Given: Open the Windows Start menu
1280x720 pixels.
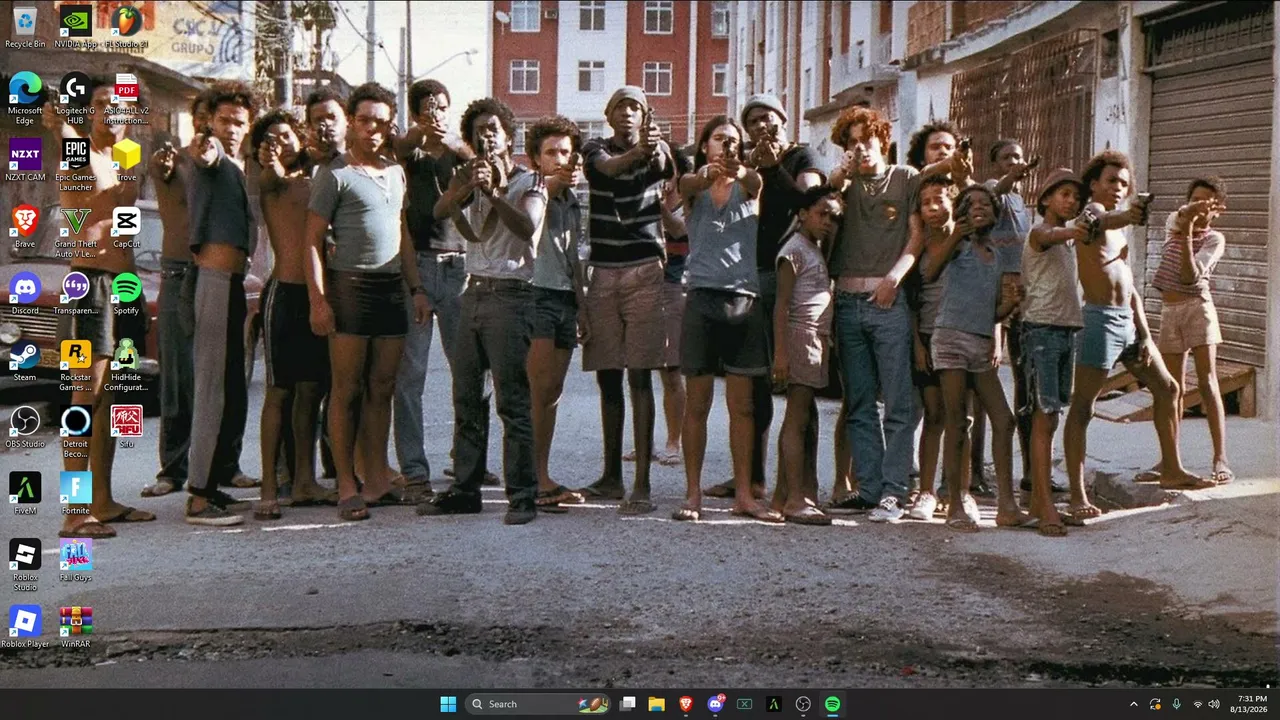Looking at the screenshot, I should (x=448, y=704).
